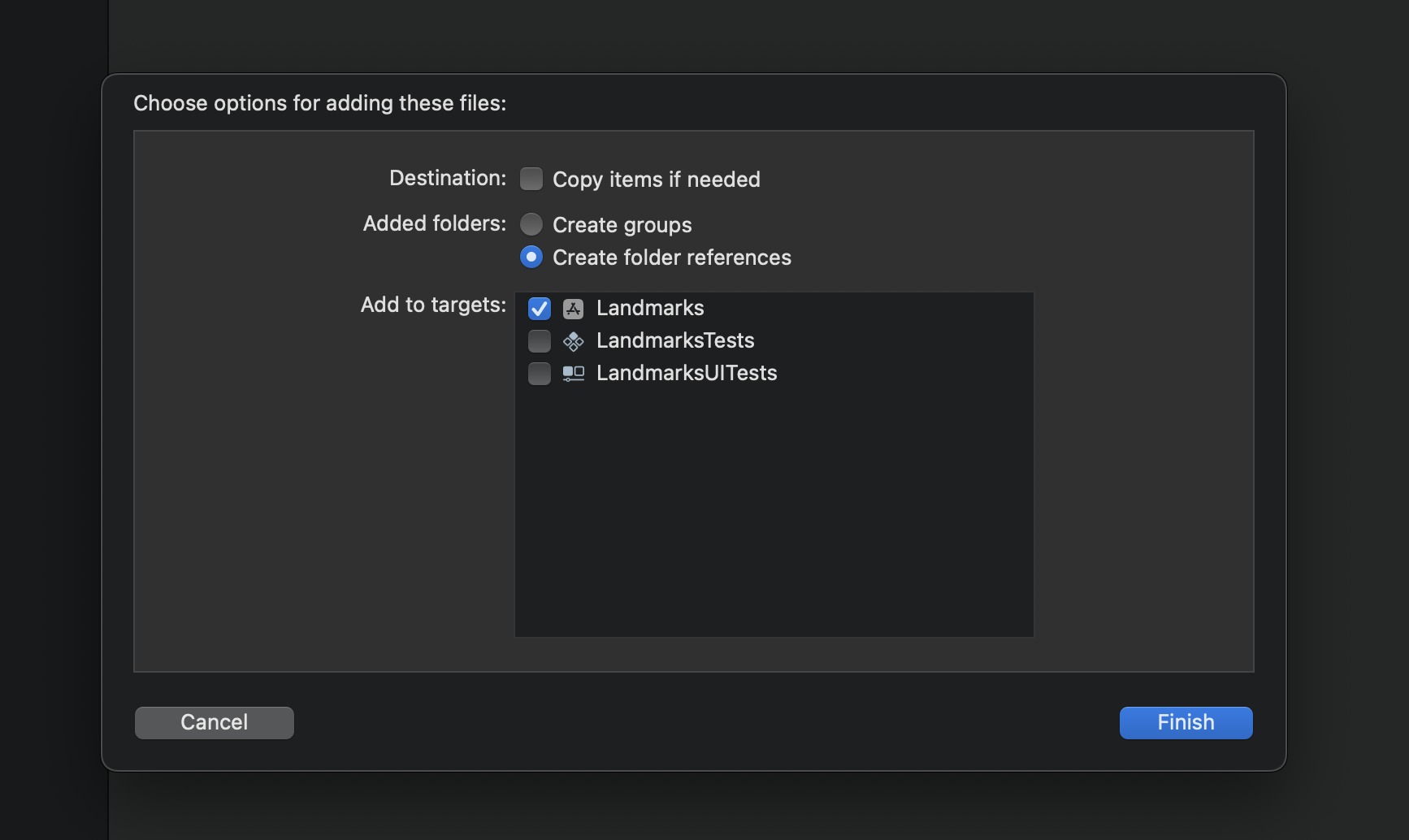Select the LandmarksTests row
Viewport: 1409px width, 840px height.
pos(772,341)
